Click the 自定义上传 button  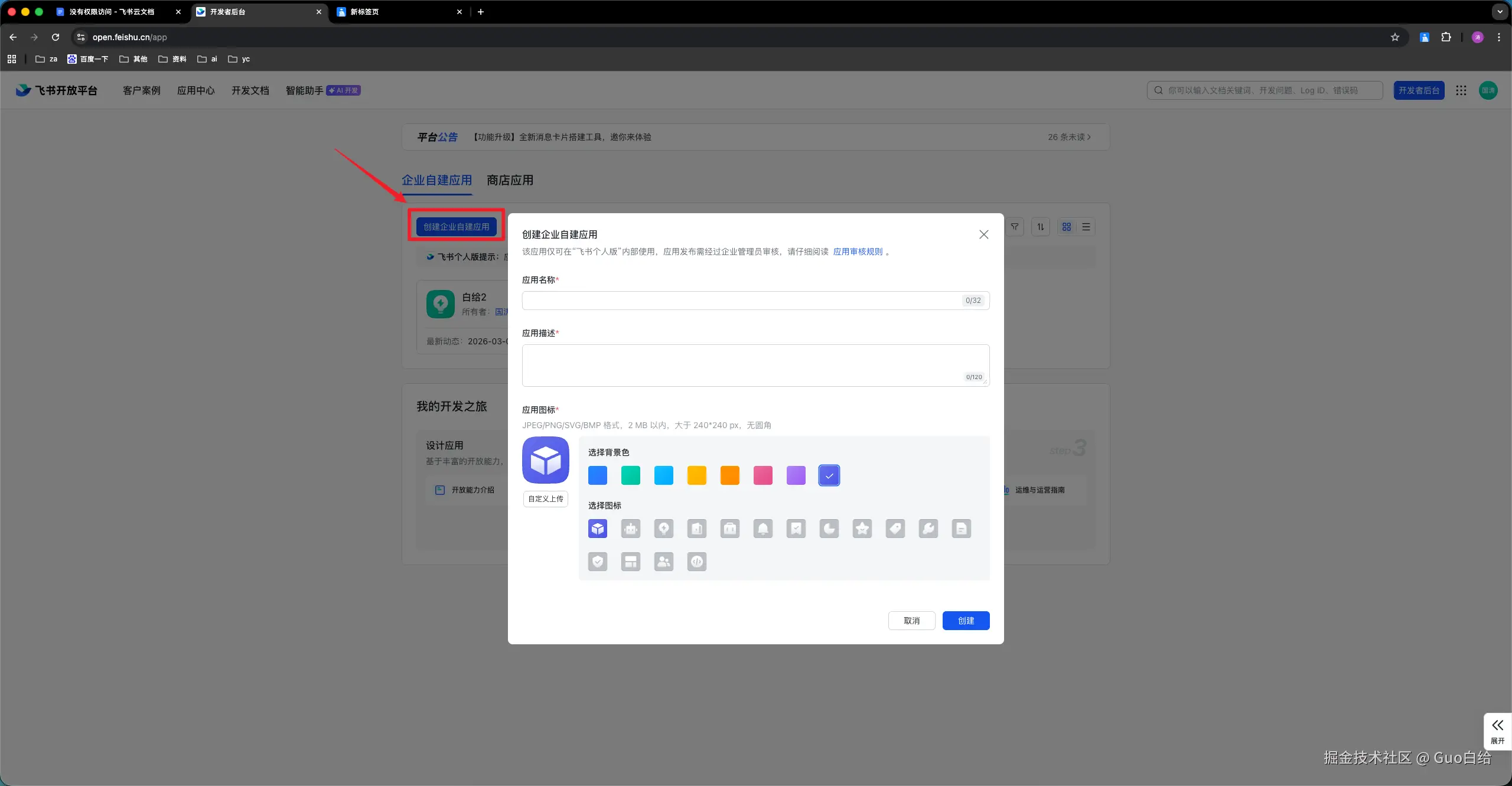tap(545, 499)
